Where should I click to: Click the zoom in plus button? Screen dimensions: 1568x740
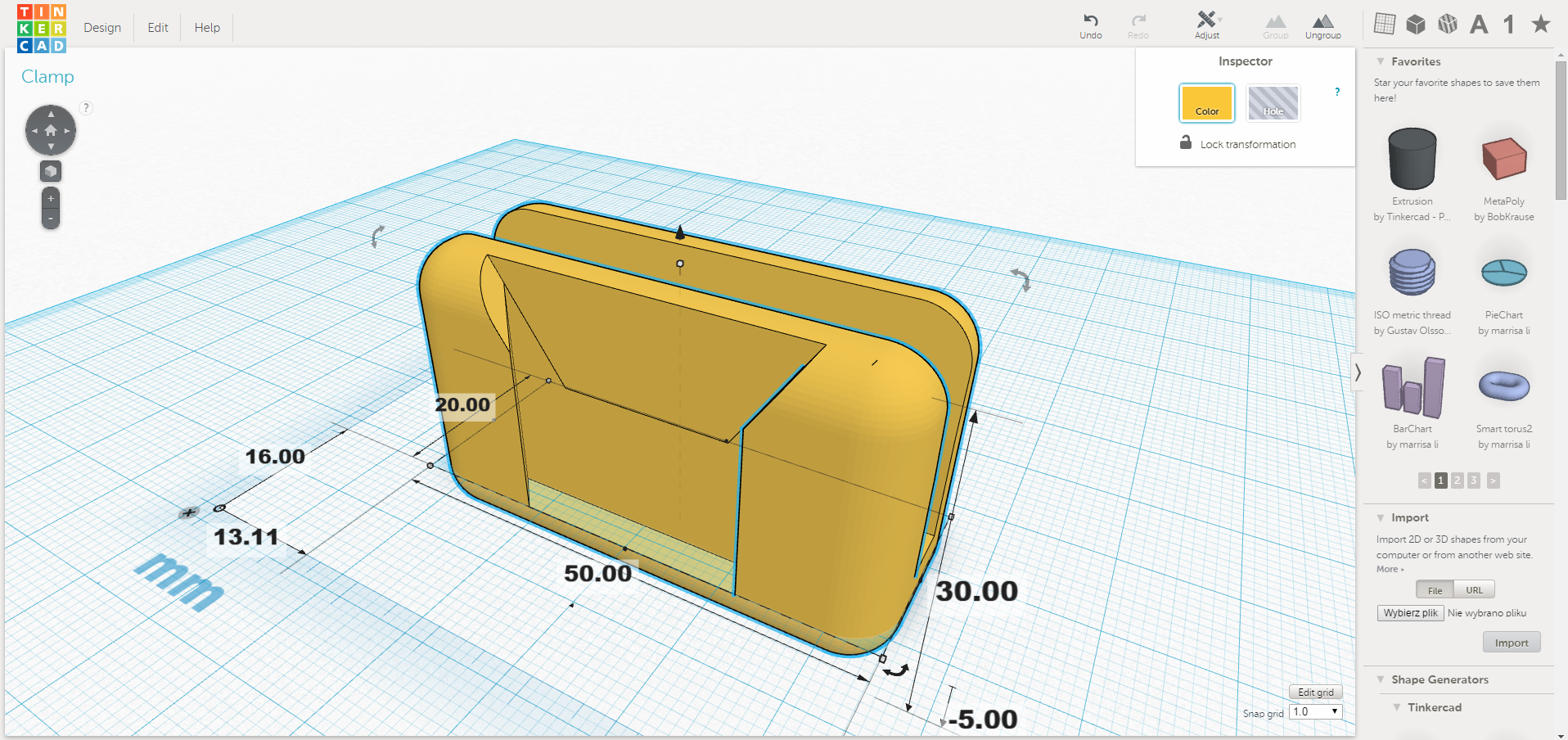(x=51, y=198)
